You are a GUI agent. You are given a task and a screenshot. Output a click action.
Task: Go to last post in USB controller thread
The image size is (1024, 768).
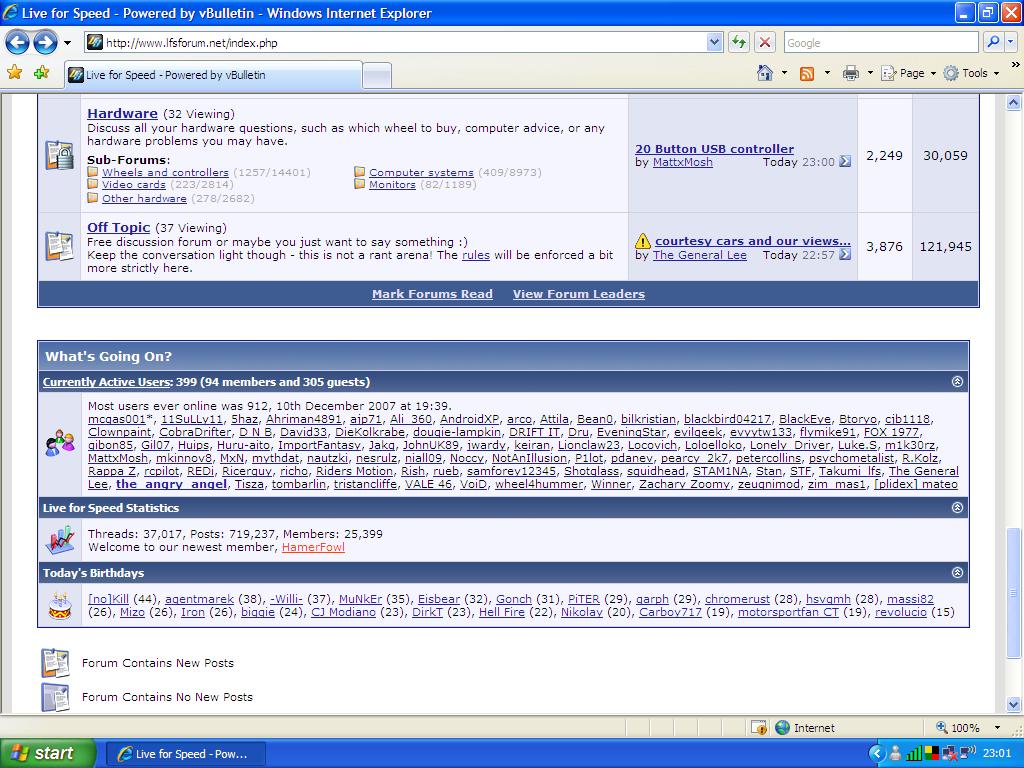point(845,161)
